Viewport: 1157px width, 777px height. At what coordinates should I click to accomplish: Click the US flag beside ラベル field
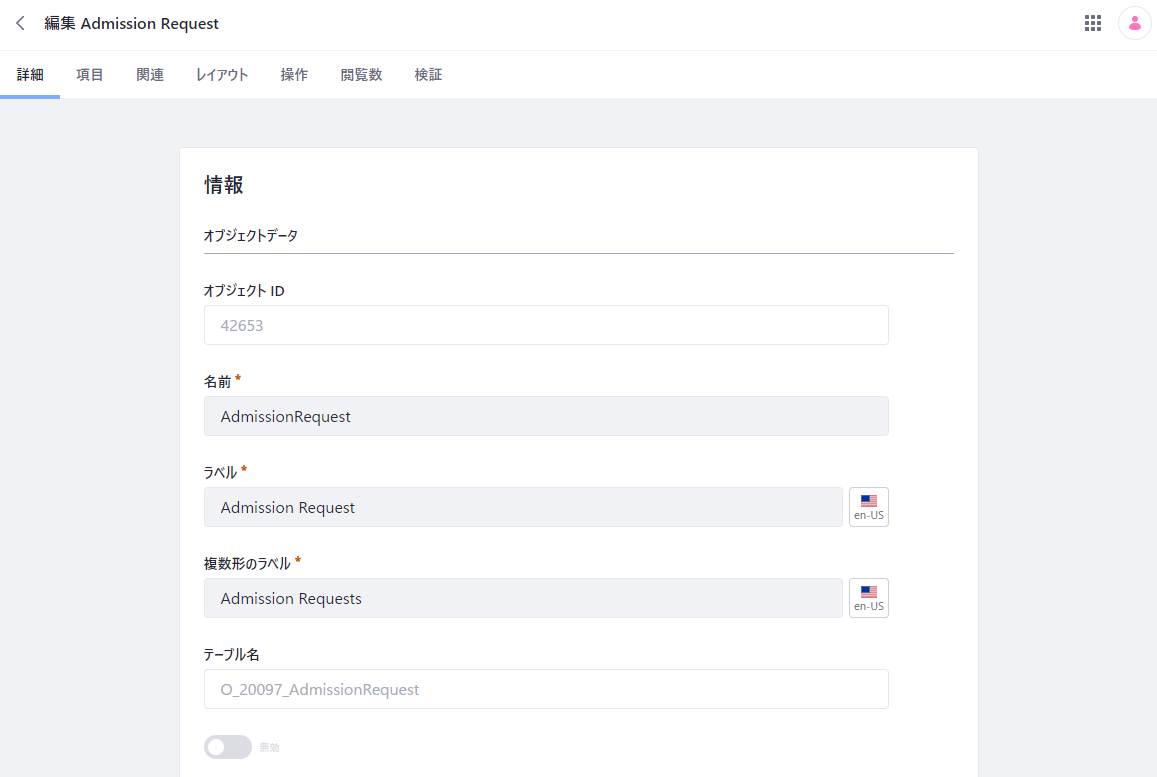(868, 500)
